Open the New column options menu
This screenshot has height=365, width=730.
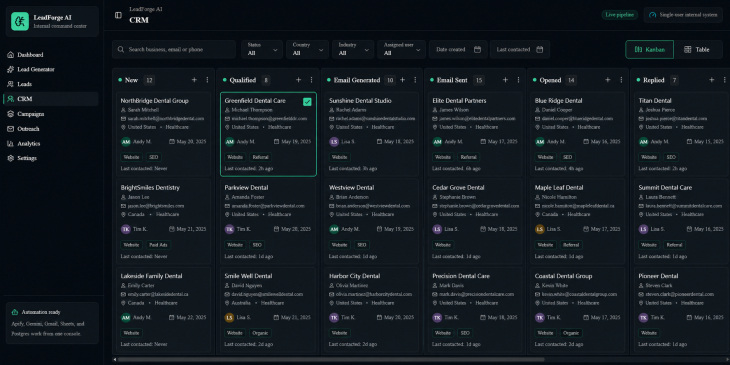207,80
